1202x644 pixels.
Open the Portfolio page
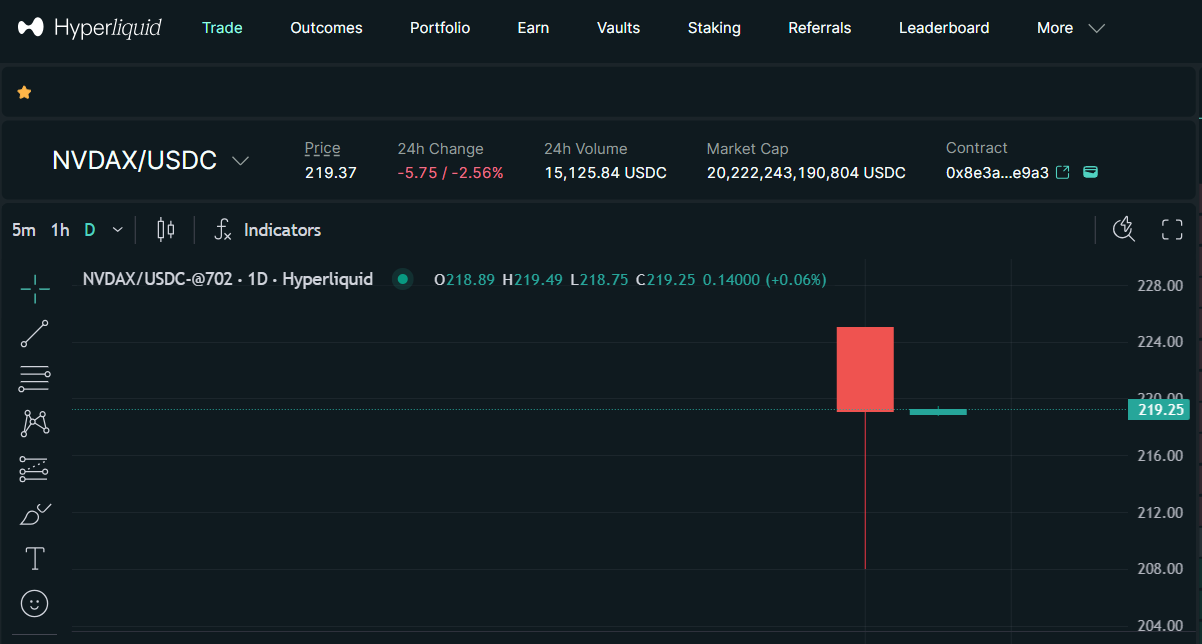click(440, 28)
